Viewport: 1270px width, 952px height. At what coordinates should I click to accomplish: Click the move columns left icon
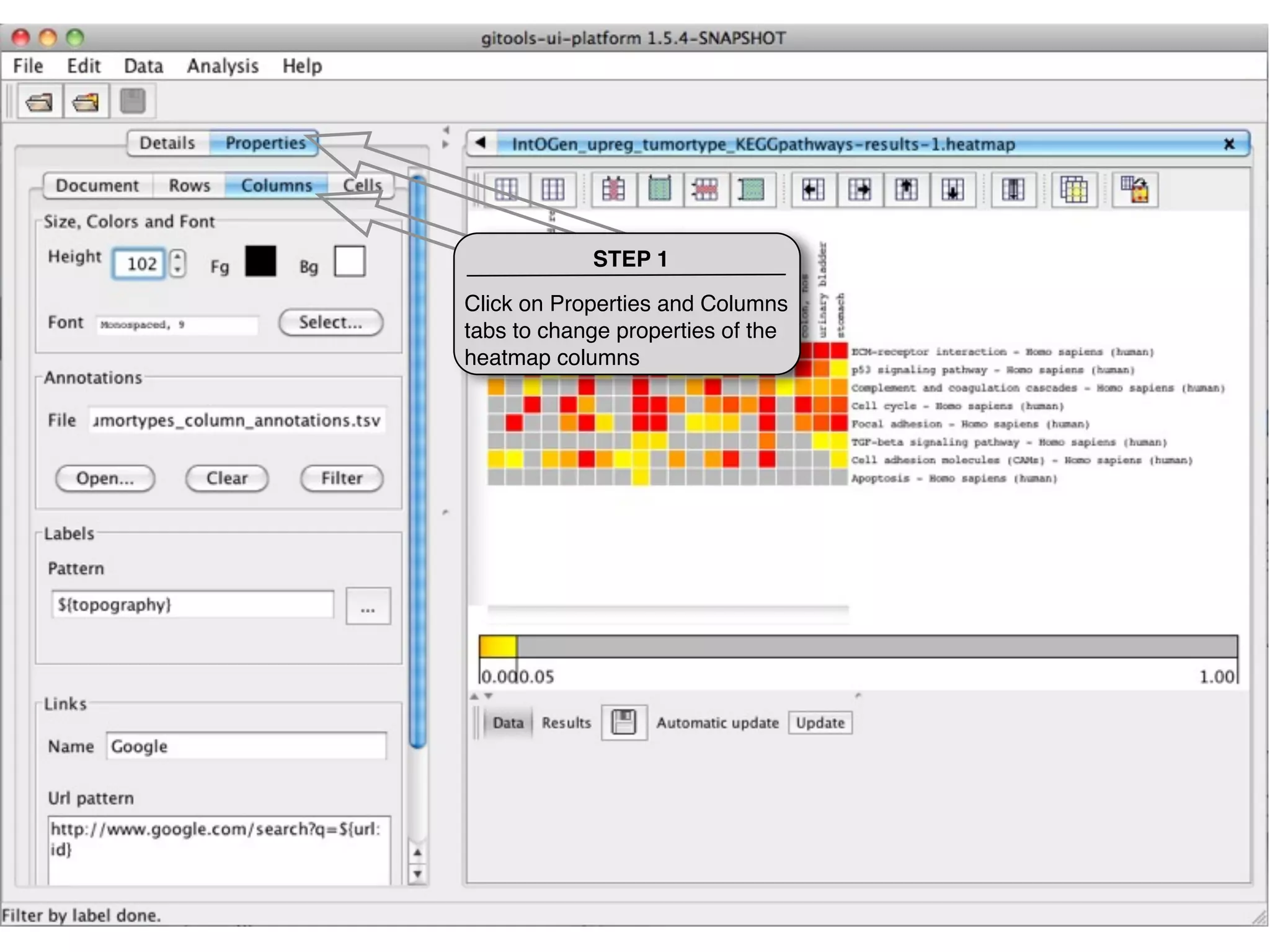tap(812, 189)
